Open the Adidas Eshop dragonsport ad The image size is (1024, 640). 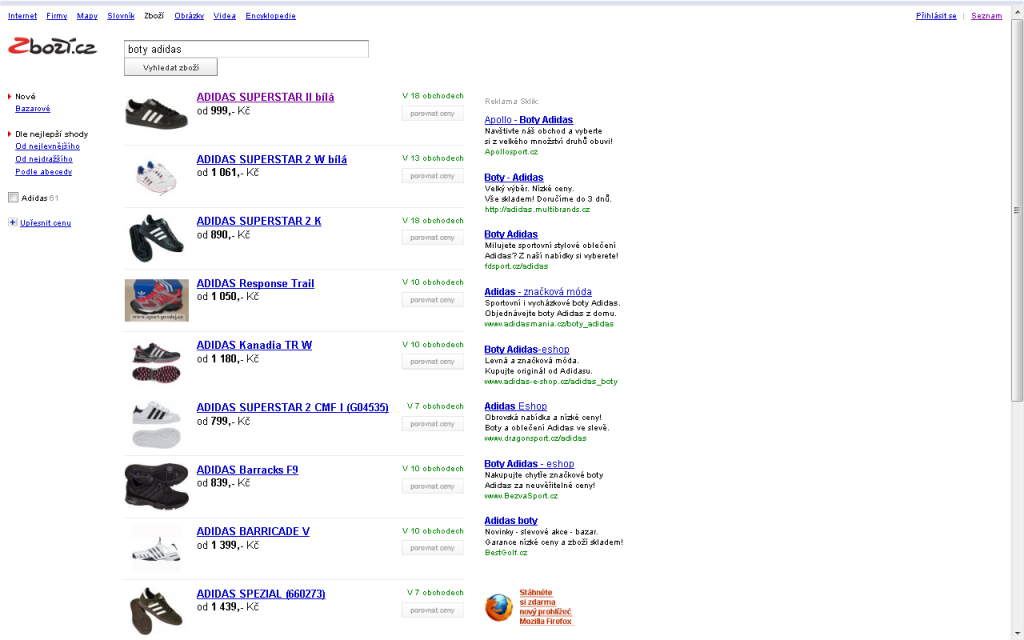[515, 406]
